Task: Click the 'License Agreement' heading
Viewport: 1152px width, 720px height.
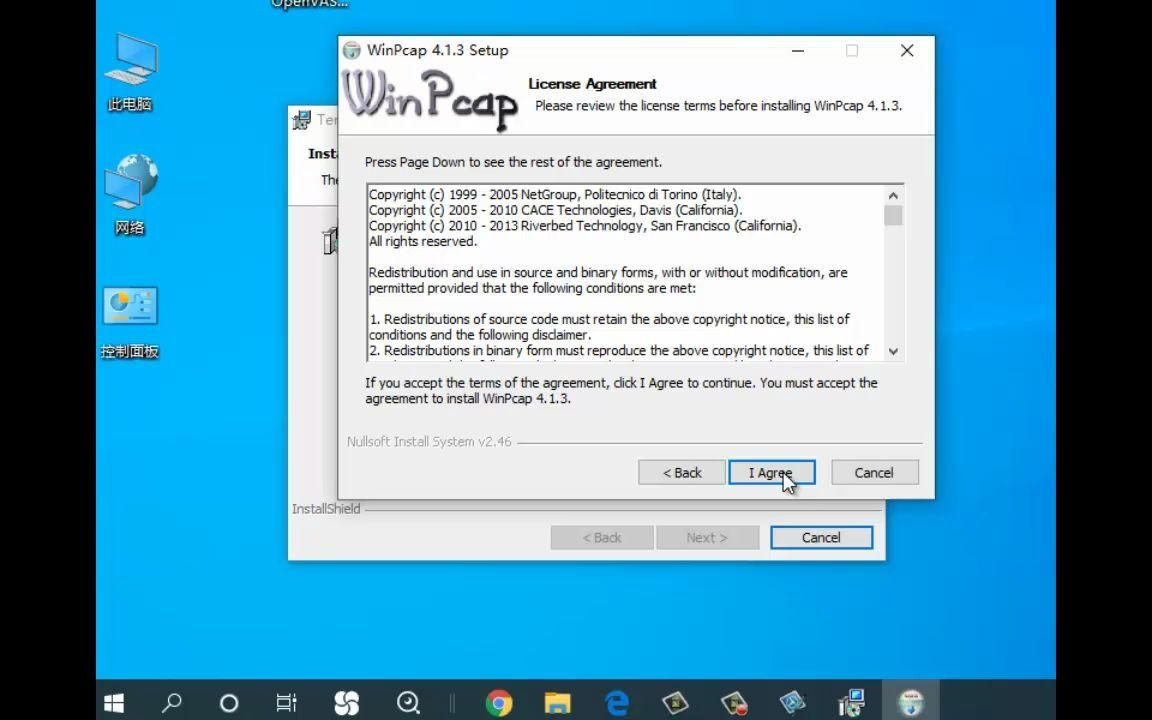Action: 592,84
